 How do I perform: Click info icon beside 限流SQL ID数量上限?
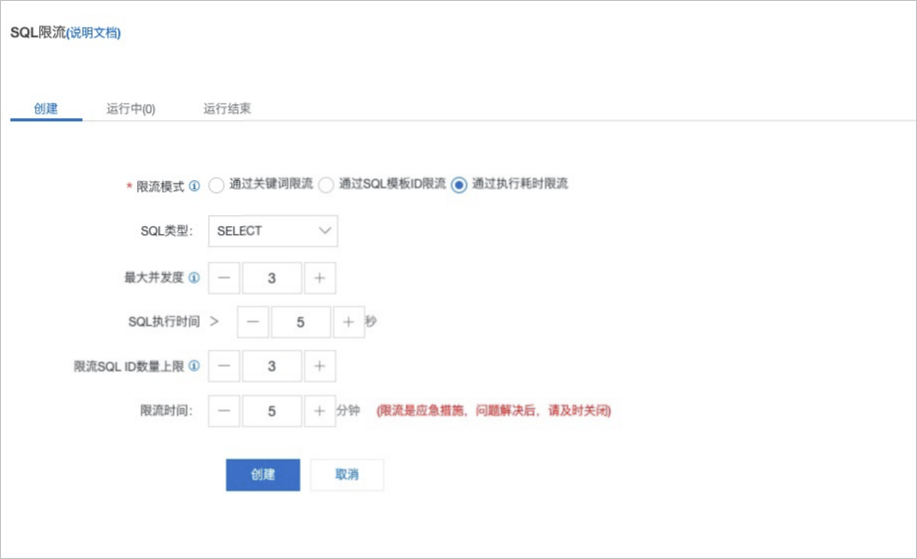[194, 365]
